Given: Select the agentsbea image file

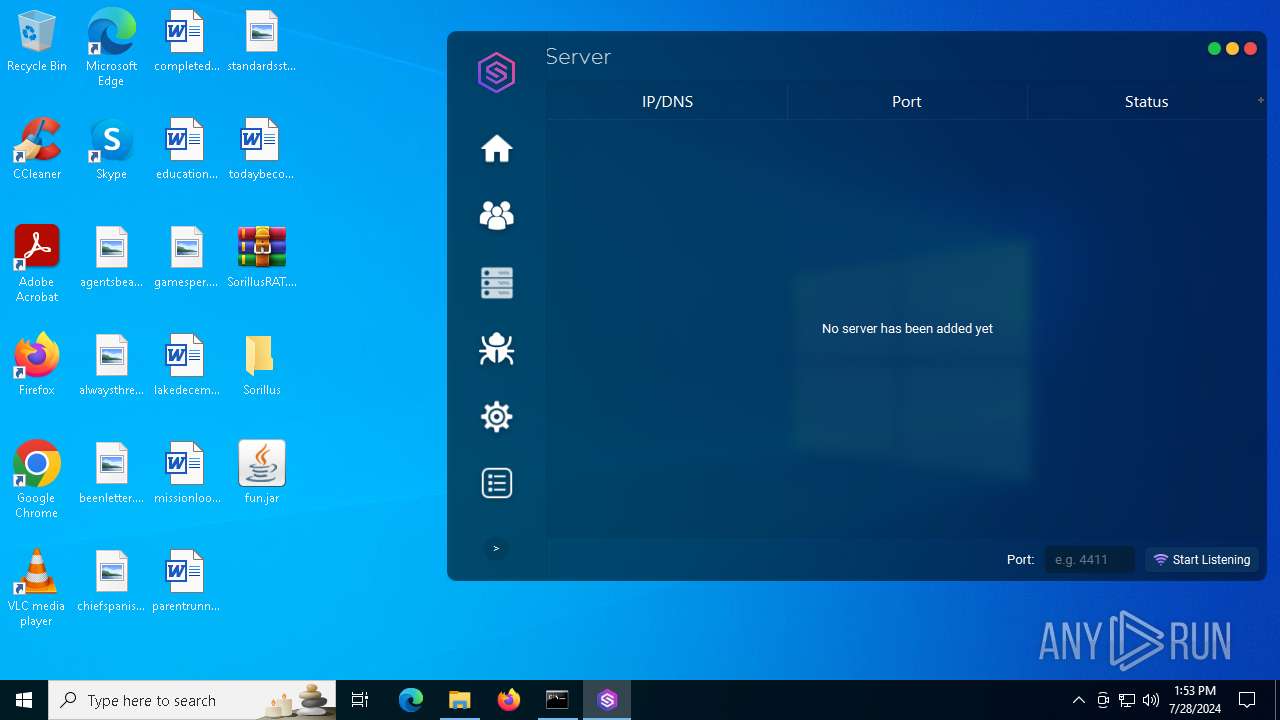Looking at the screenshot, I should tap(111, 257).
